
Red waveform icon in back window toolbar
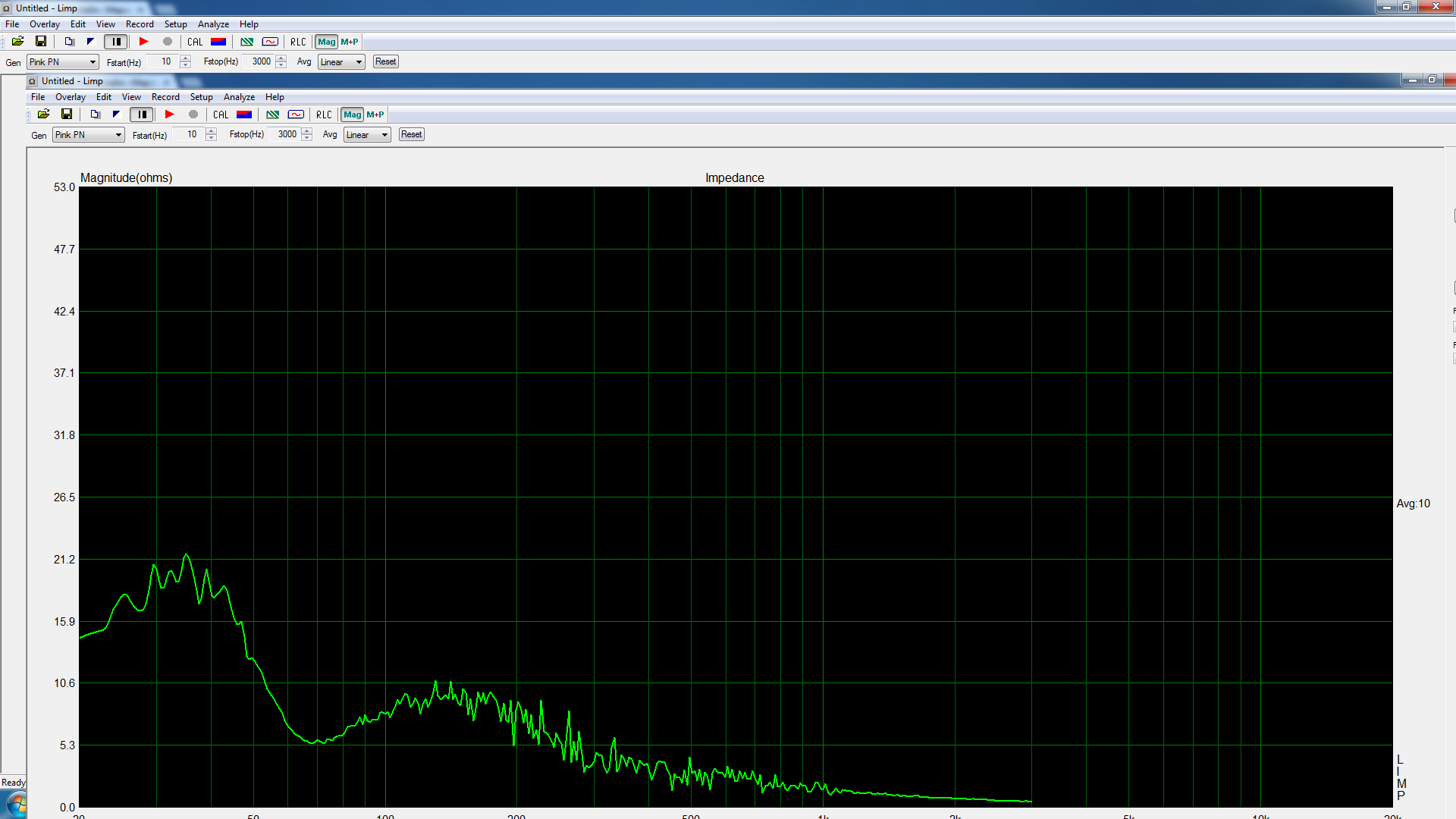(x=270, y=42)
